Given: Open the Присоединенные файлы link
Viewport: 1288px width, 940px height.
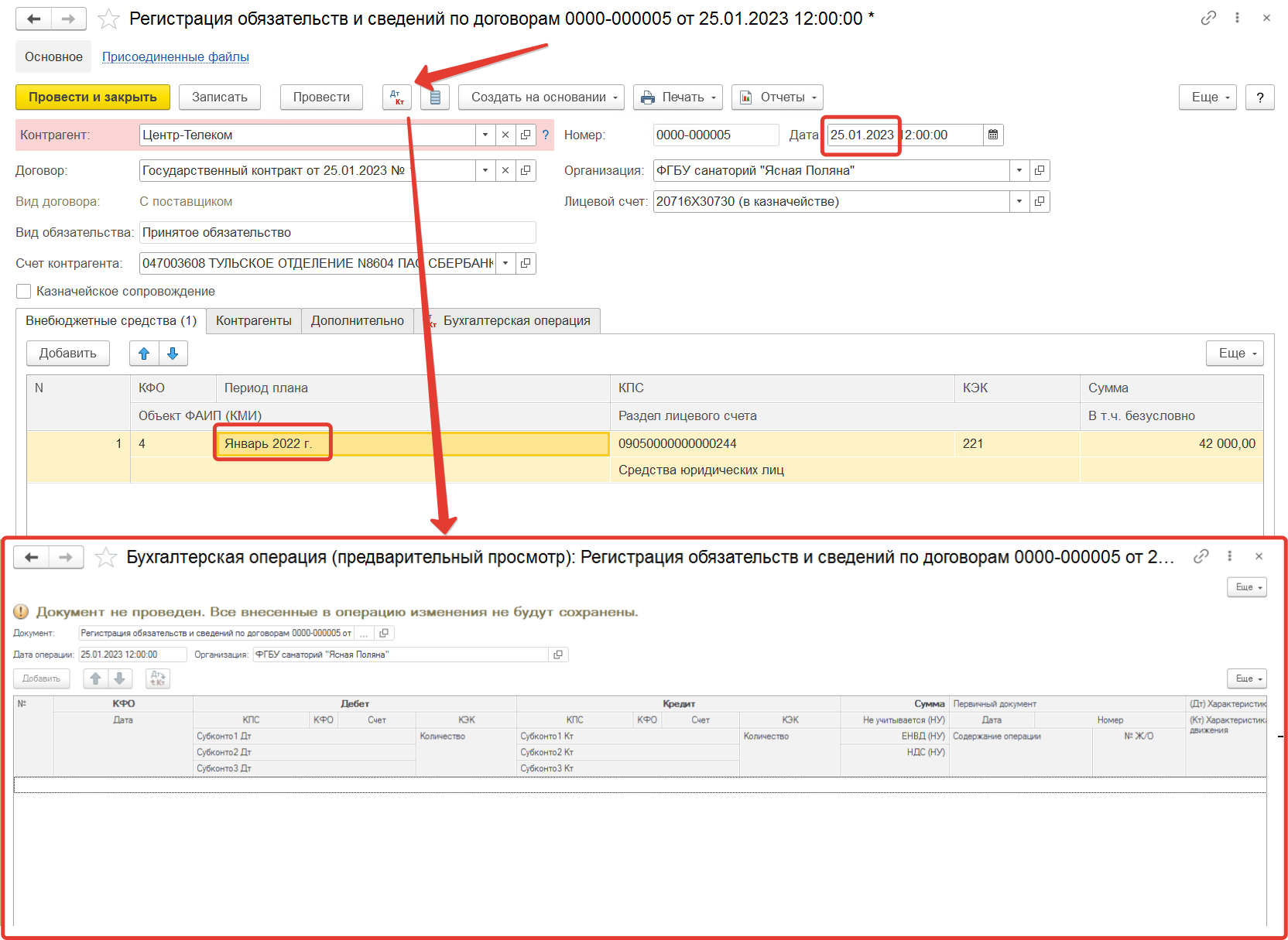Looking at the screenshot, I should coord(176,56).
